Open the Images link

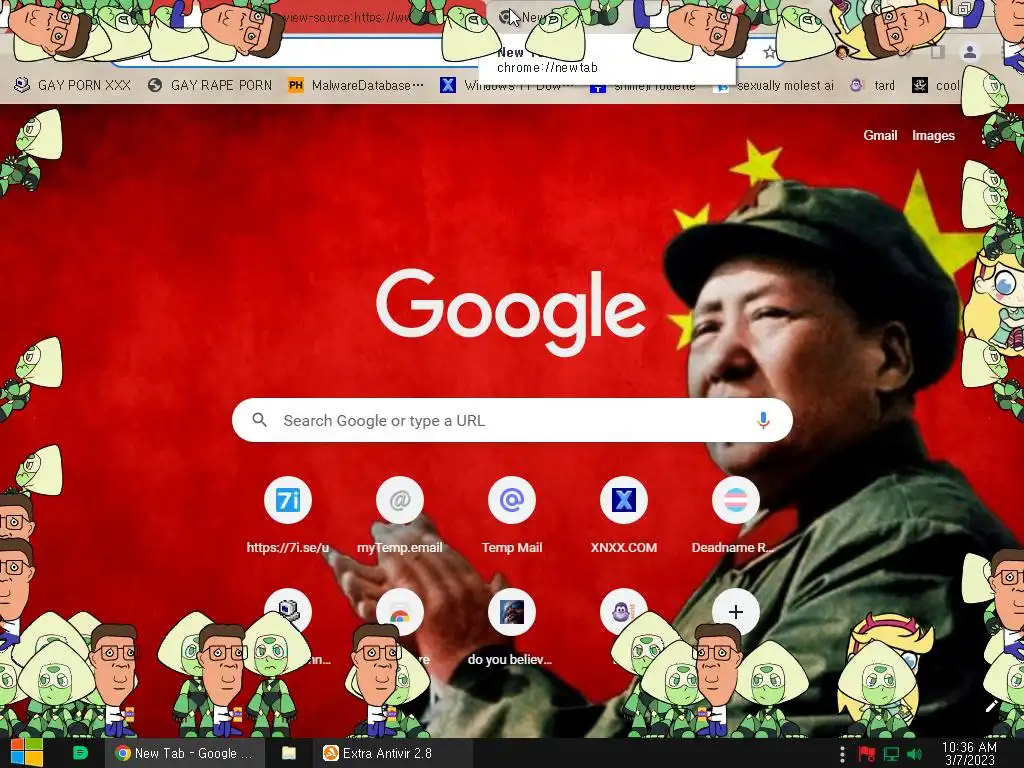point(933,135)
